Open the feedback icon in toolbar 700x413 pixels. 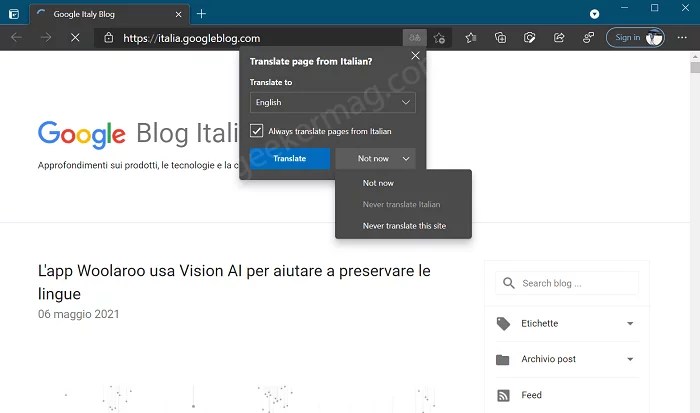(x=588, y=38)
